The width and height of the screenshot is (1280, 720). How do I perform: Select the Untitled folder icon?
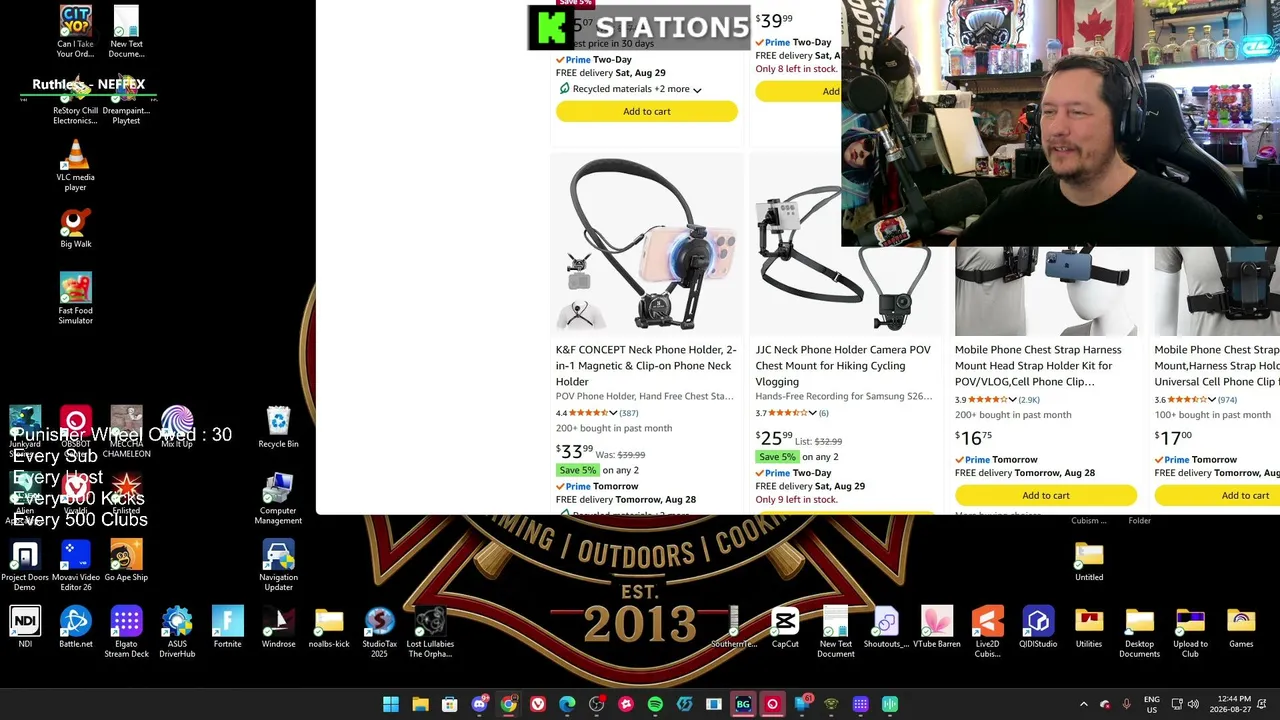1089,561
